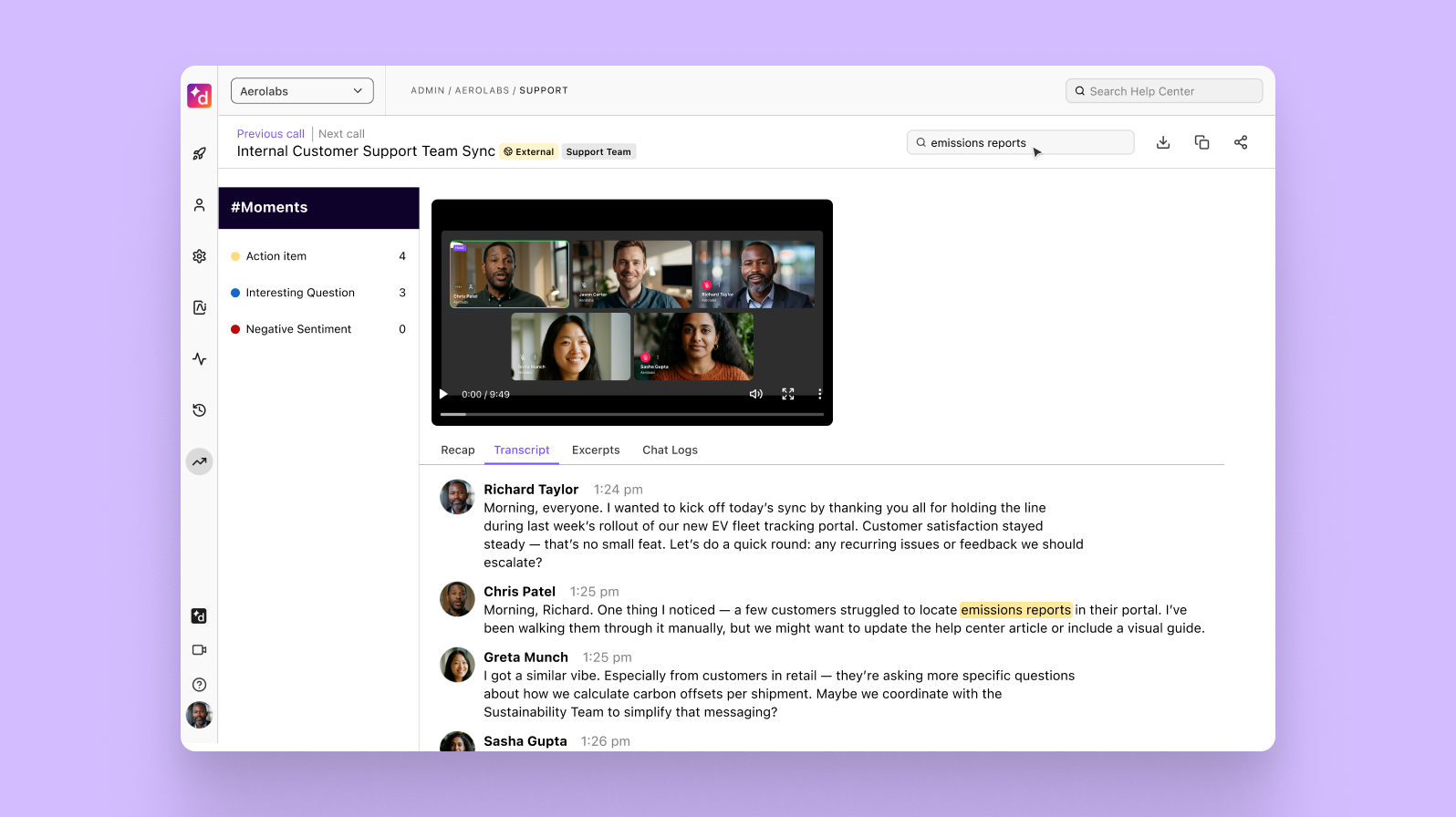
Task: Click the Support Team tag badge
Action: tap(598, 152)
